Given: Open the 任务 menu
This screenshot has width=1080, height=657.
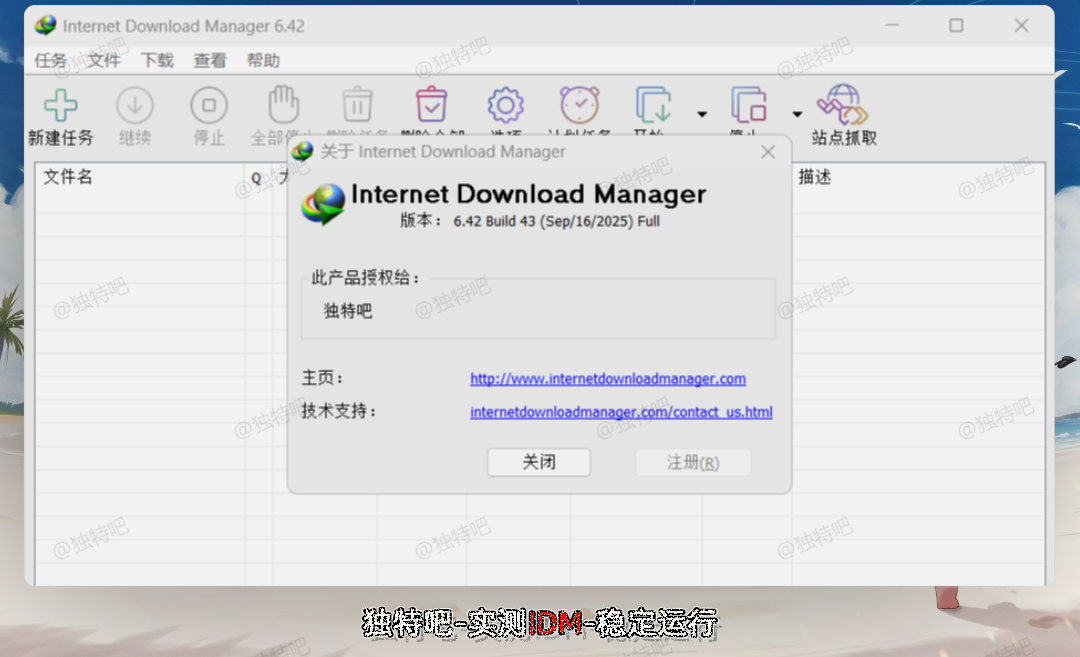Looking at the screenshot, I should click(50, 60).
